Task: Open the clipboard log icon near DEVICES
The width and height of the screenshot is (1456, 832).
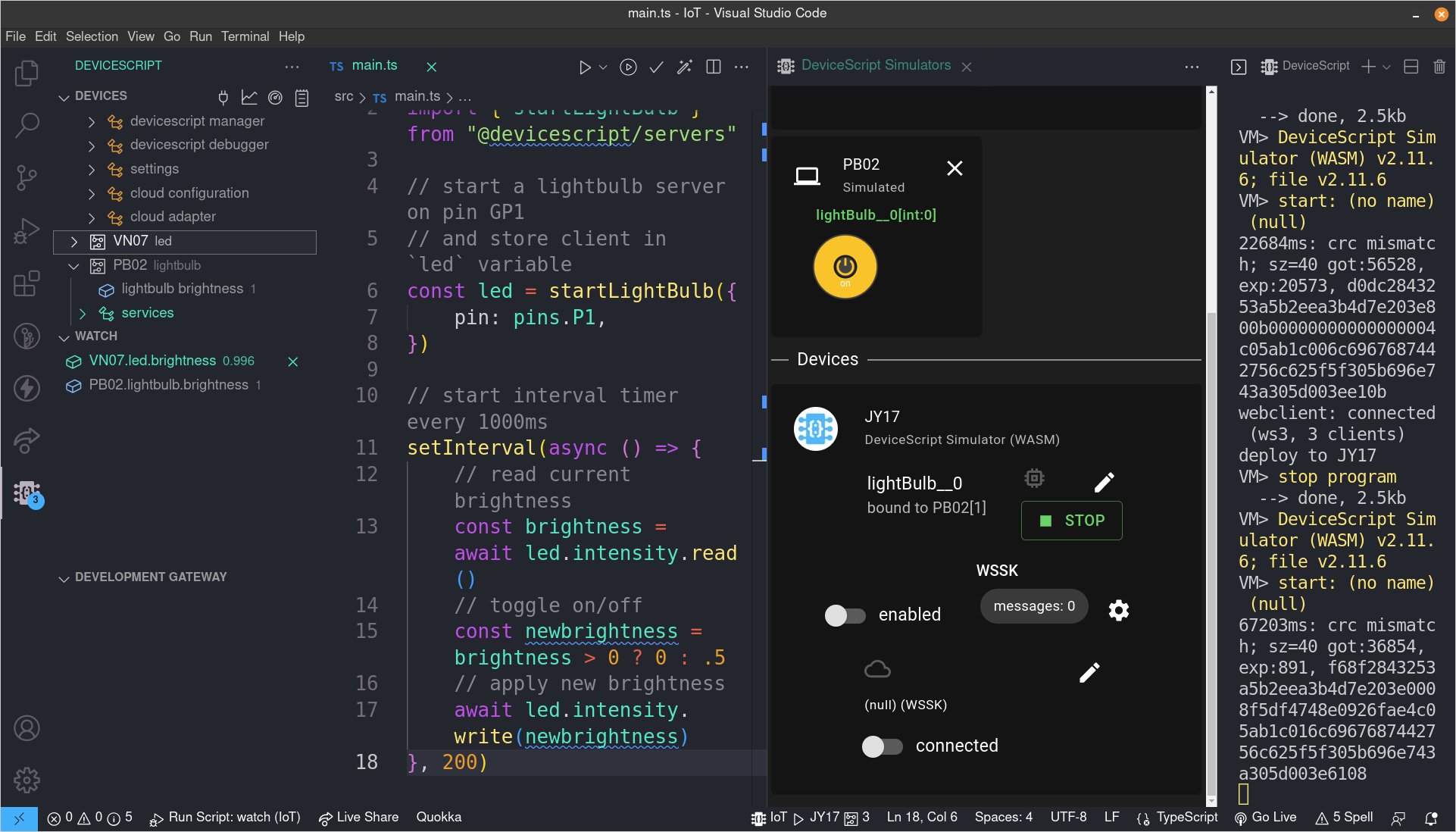Action: pyautogui.click(x=302, y=97)
